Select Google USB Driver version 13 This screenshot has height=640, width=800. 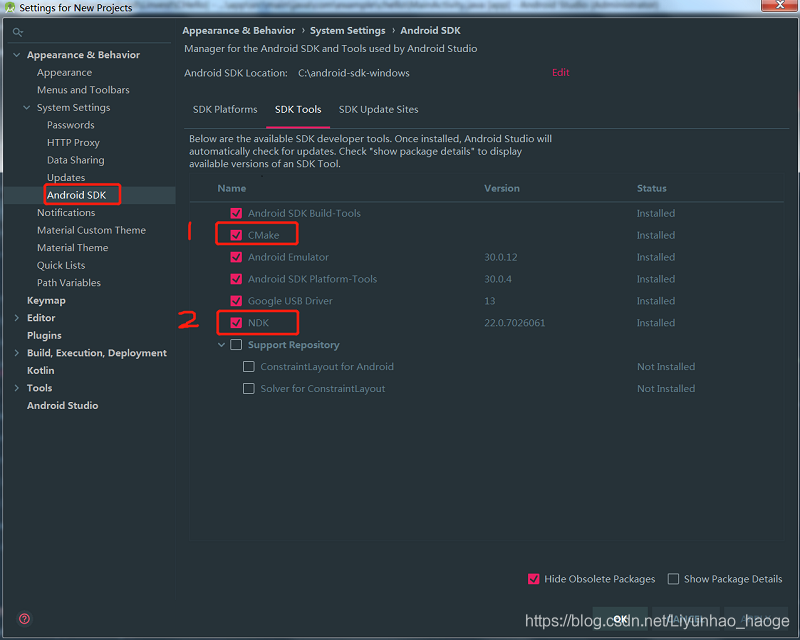(489, 301)
